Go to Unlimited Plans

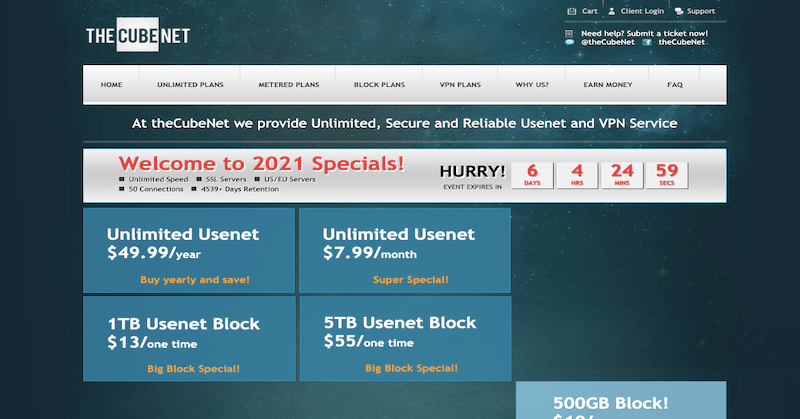pyautogui.click(x=190, y=85)
